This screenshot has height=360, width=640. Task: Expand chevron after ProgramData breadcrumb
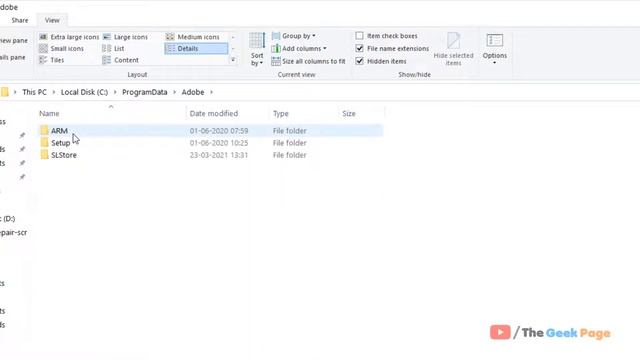click(x=174, y=92)
